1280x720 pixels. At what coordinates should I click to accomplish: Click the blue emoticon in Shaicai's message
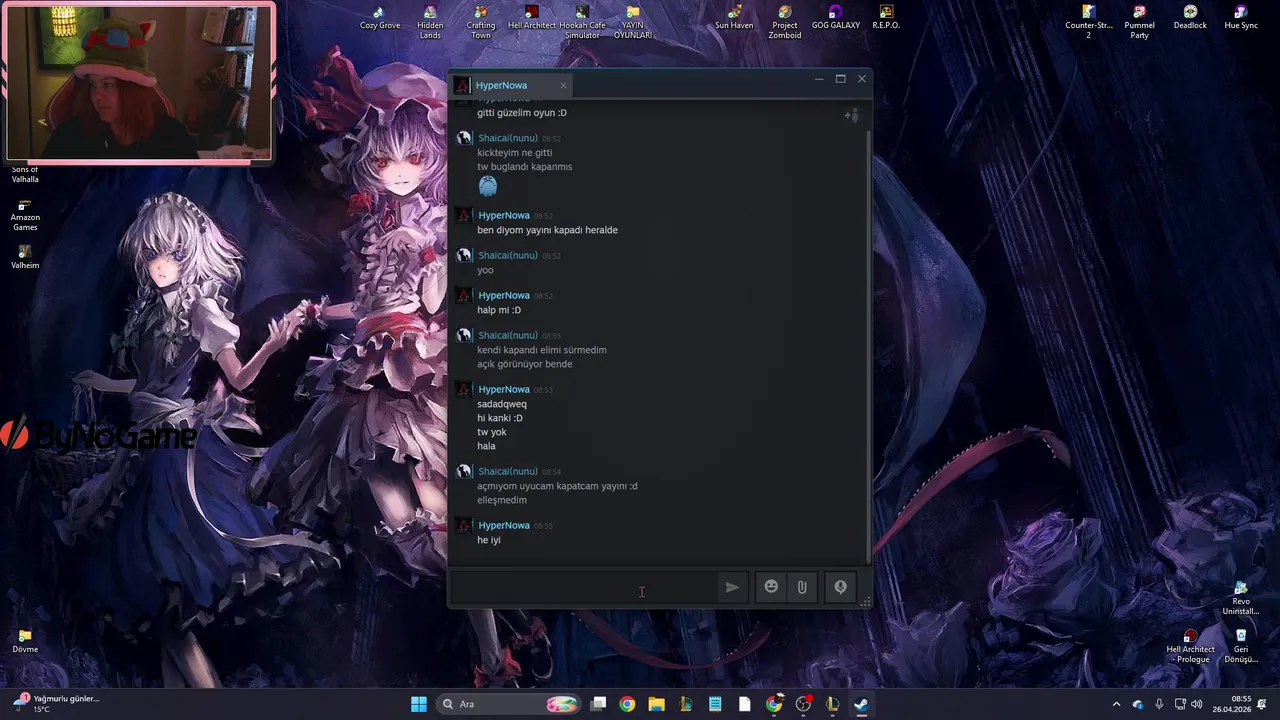click(488, 186)
